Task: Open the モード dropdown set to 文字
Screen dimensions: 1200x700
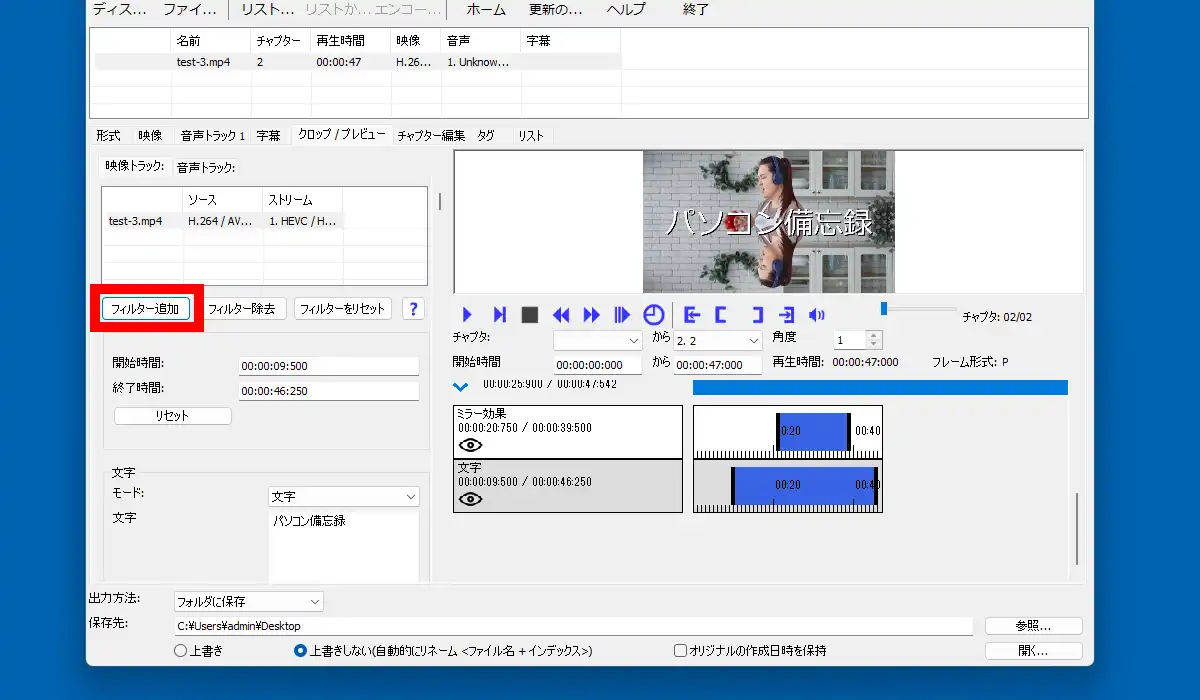Action: click(x=344, y=497)
